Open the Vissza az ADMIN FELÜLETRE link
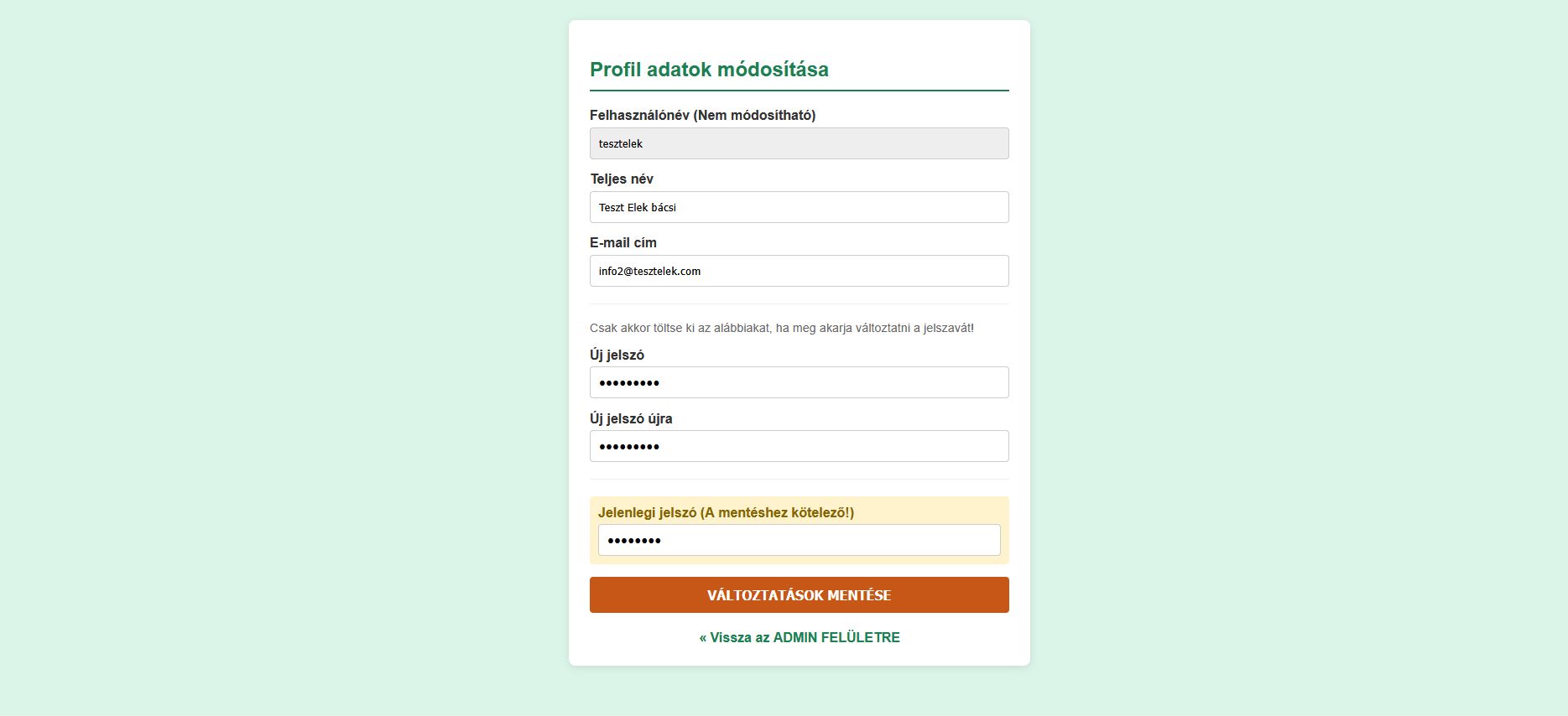 [799, 637]
